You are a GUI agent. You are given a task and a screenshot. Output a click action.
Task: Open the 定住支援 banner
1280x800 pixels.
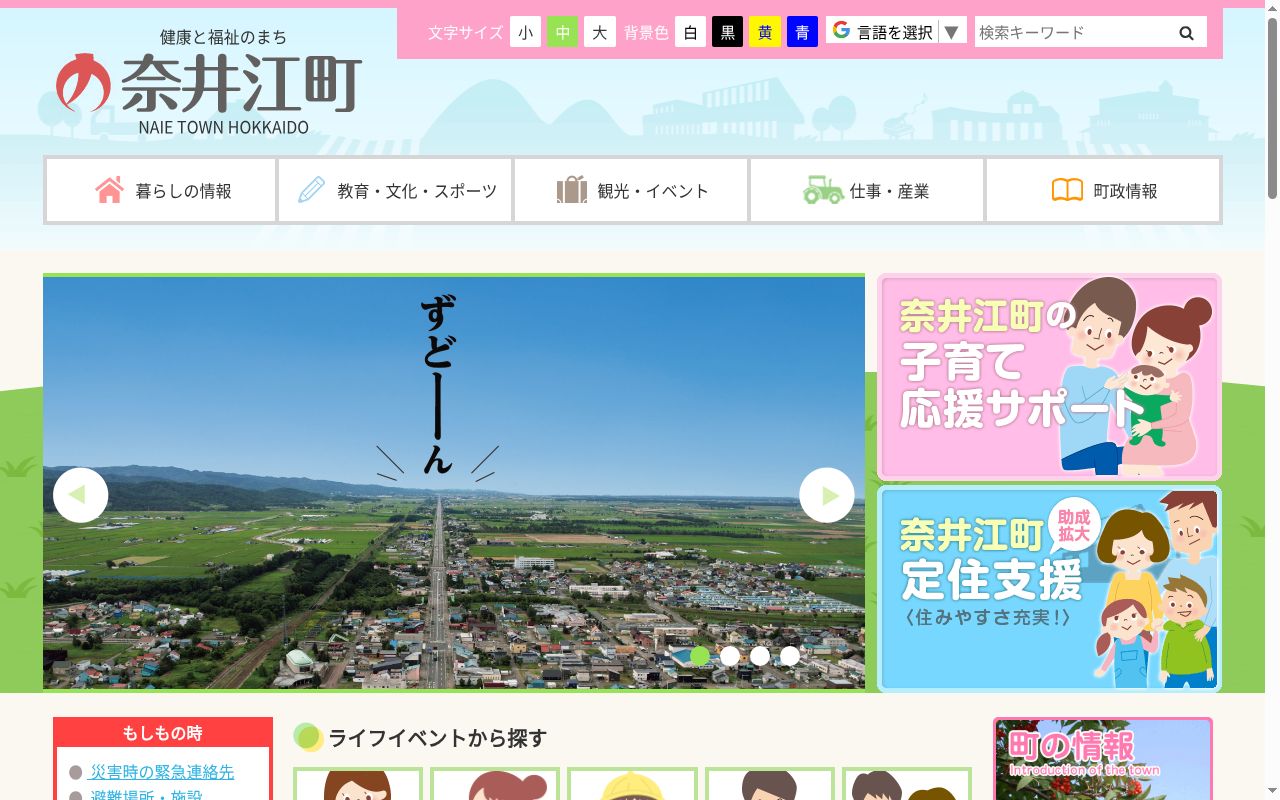coord(1049,589)
